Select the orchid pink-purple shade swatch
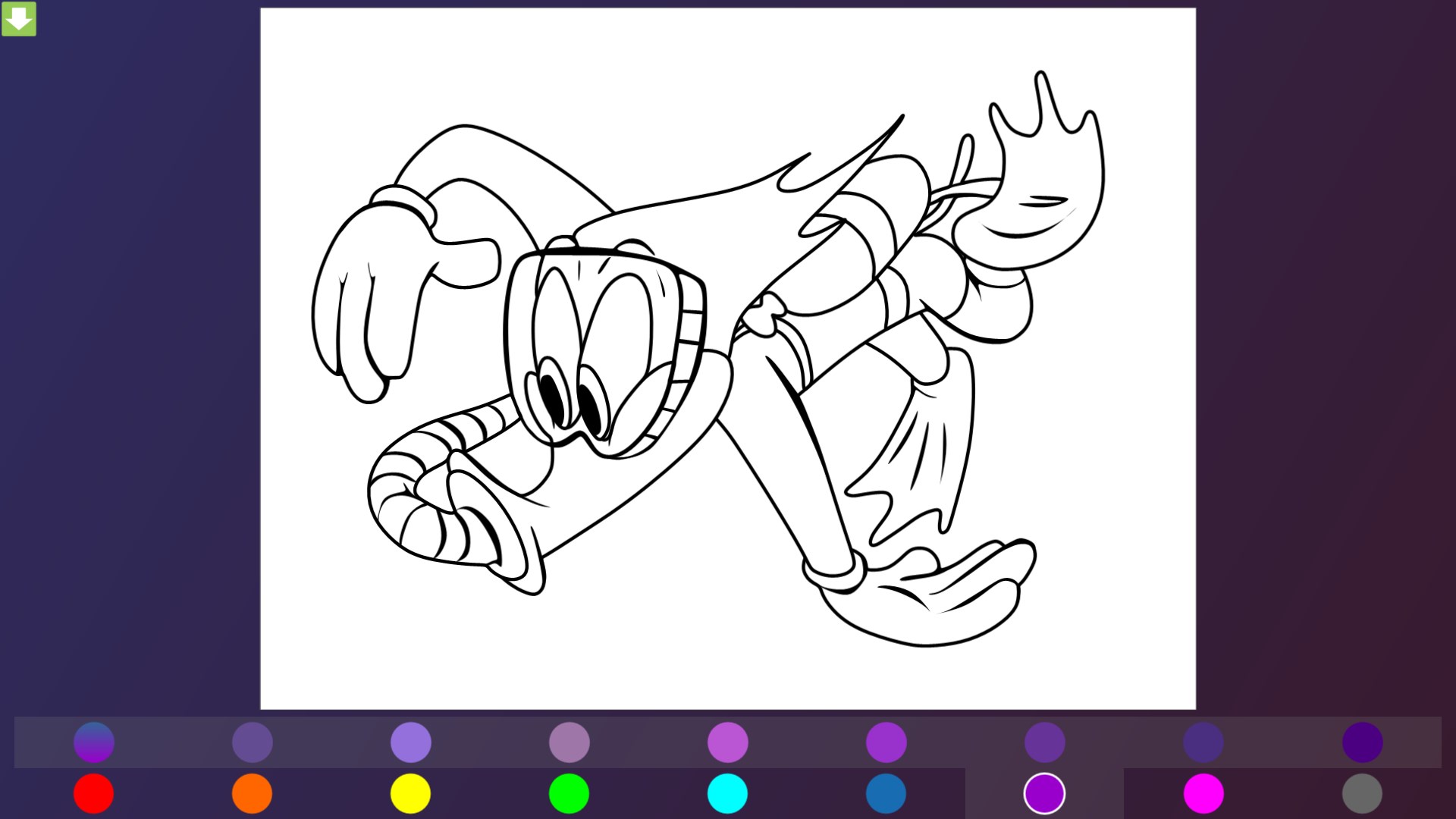This screenshot has width=1456, height=819. click(727, 742)
